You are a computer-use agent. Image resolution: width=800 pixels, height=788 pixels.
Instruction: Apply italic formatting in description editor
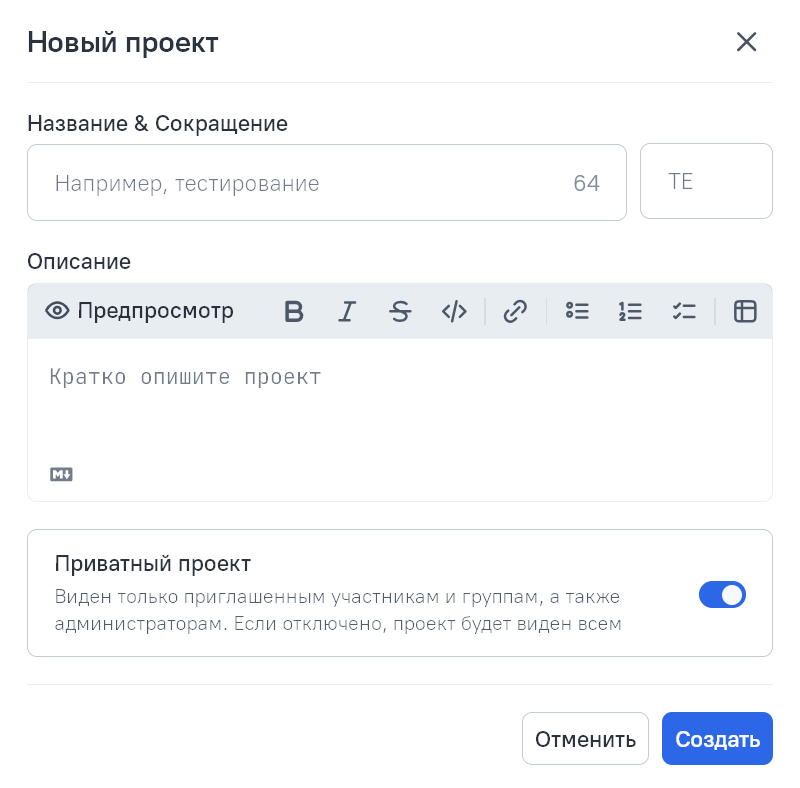click(x=347, y=312)
